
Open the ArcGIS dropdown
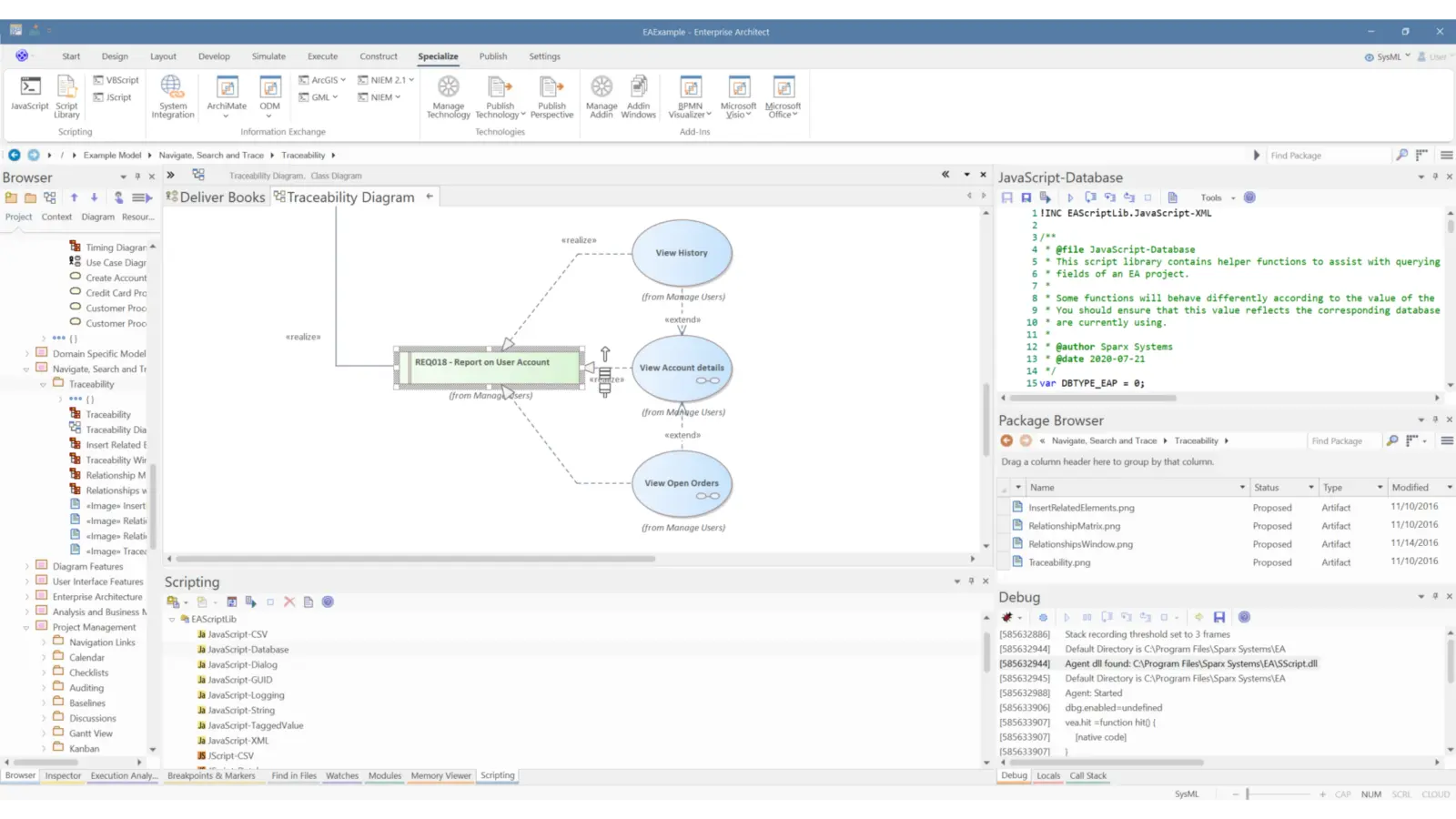(x=322, y=79)
